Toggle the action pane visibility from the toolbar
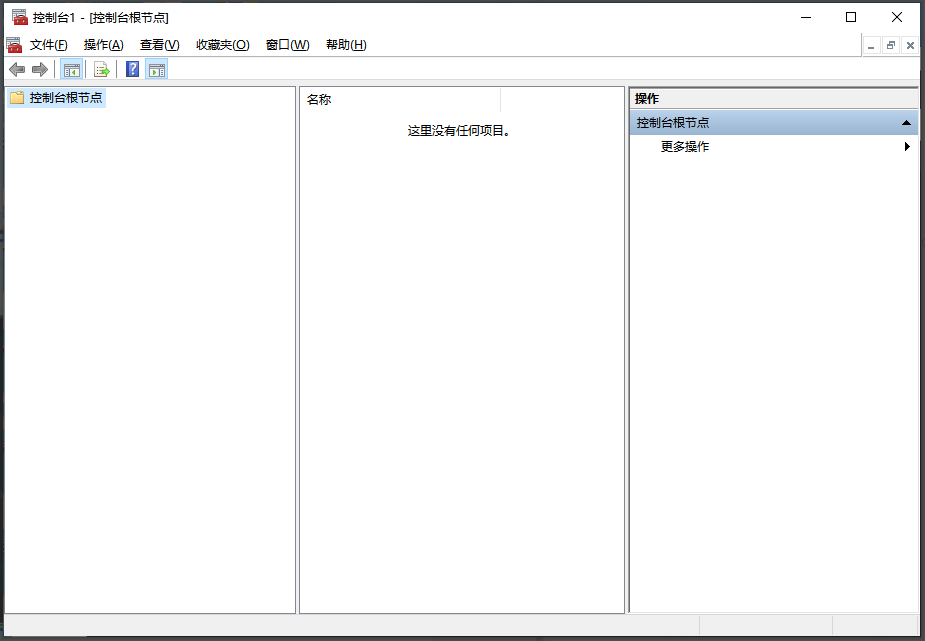 pyautogui.click(x=156, y=68)
